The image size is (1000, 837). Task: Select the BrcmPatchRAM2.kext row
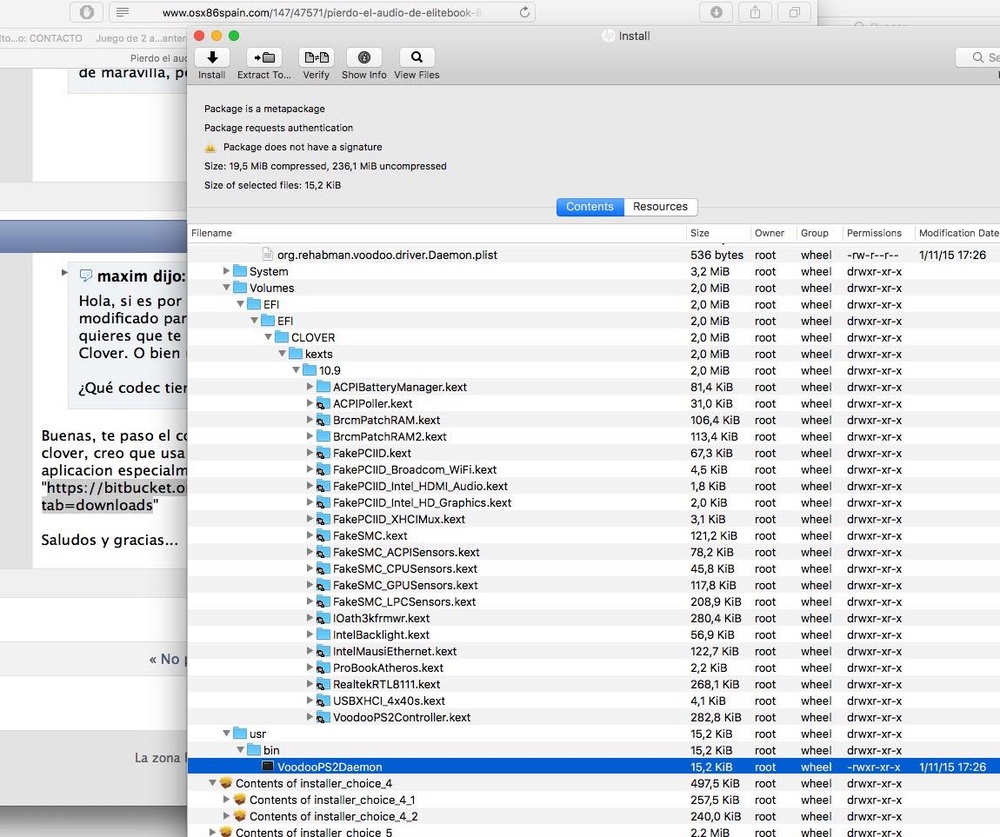pyautogui.click(x=594, y=436)
